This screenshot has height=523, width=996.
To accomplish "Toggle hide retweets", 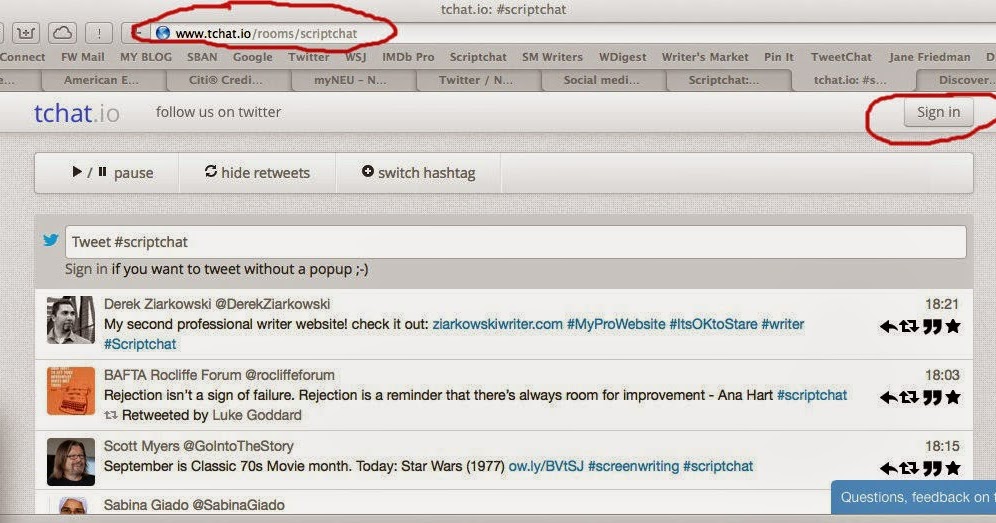I will point(257,173).
